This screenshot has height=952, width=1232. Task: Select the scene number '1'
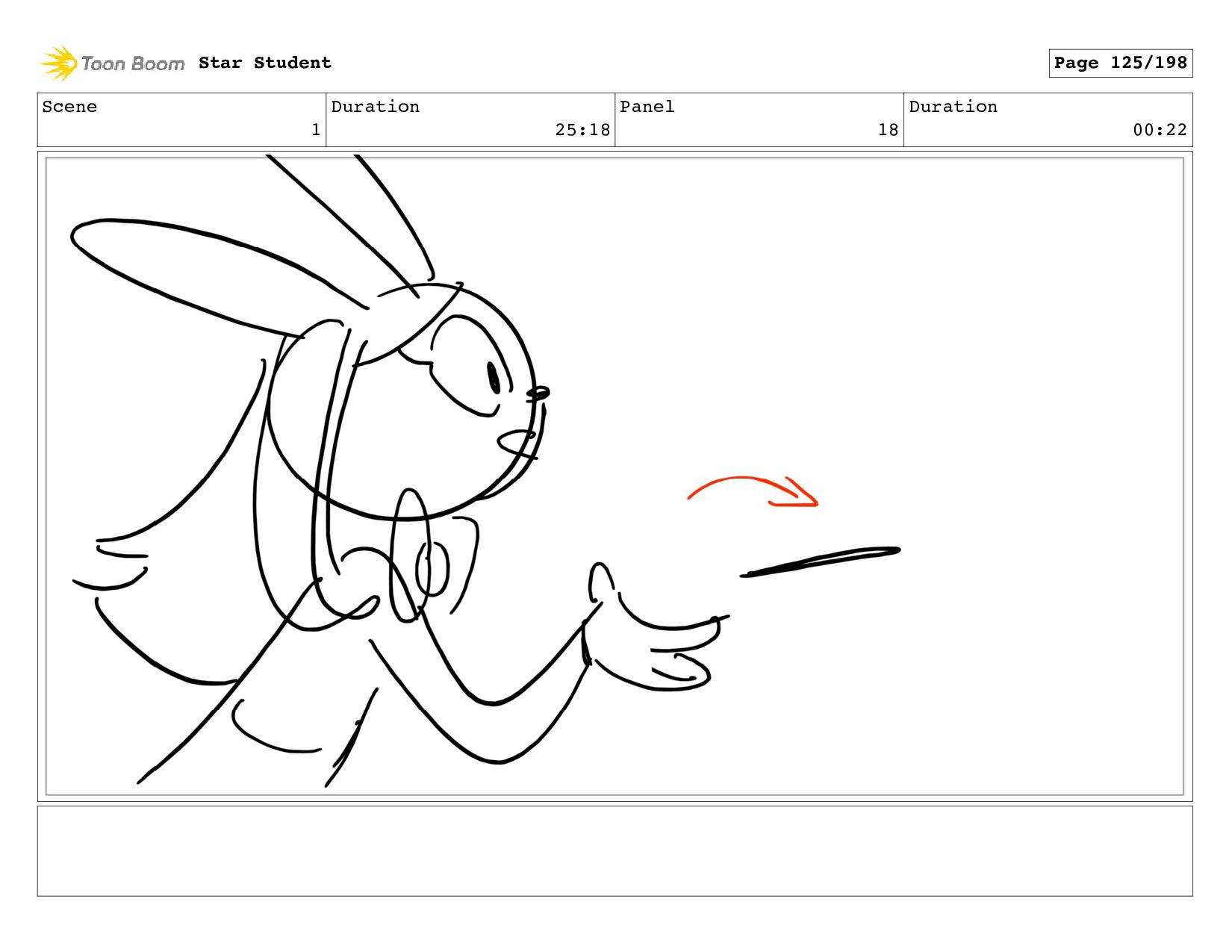(316, 130)
